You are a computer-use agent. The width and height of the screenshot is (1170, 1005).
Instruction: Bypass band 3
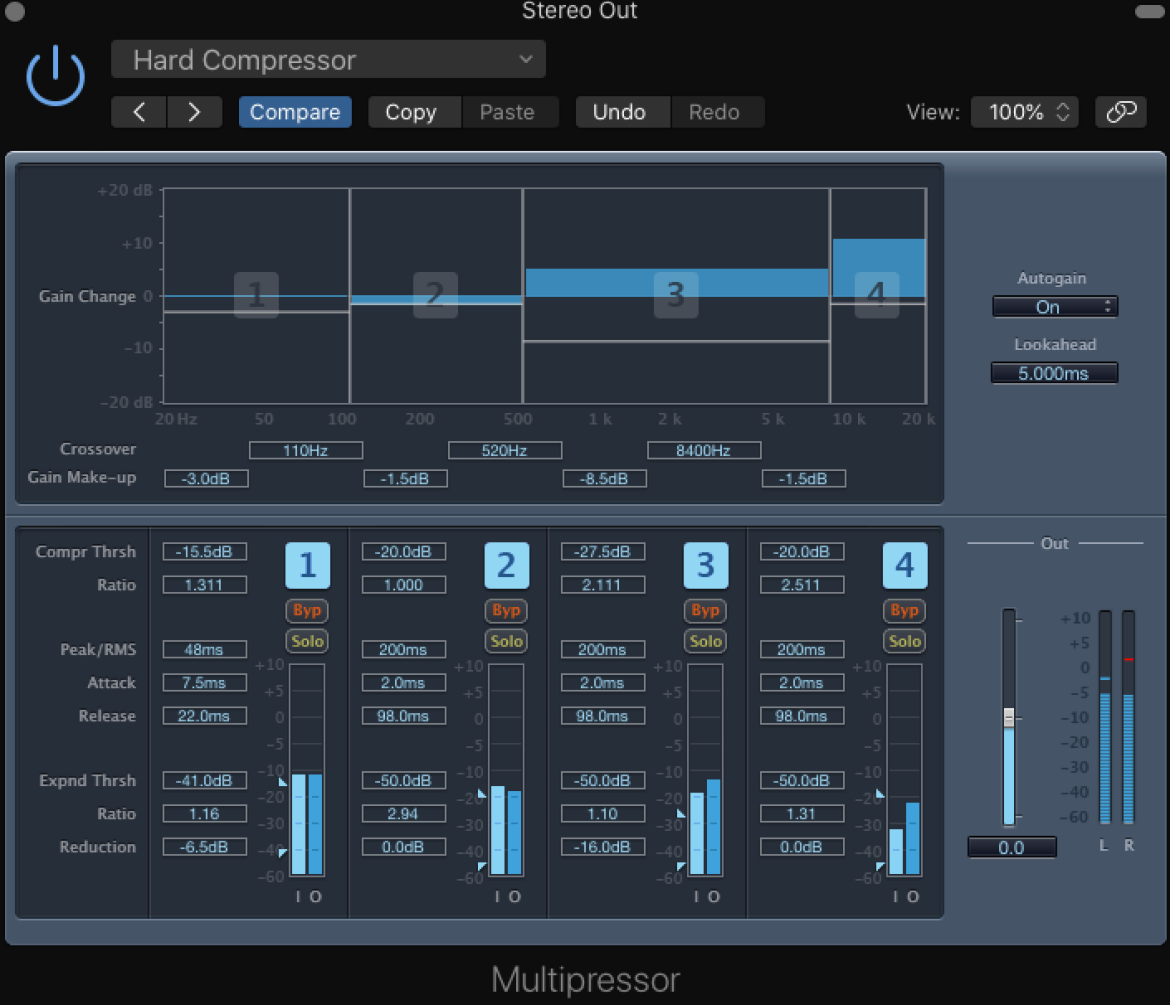coord(706,610)
